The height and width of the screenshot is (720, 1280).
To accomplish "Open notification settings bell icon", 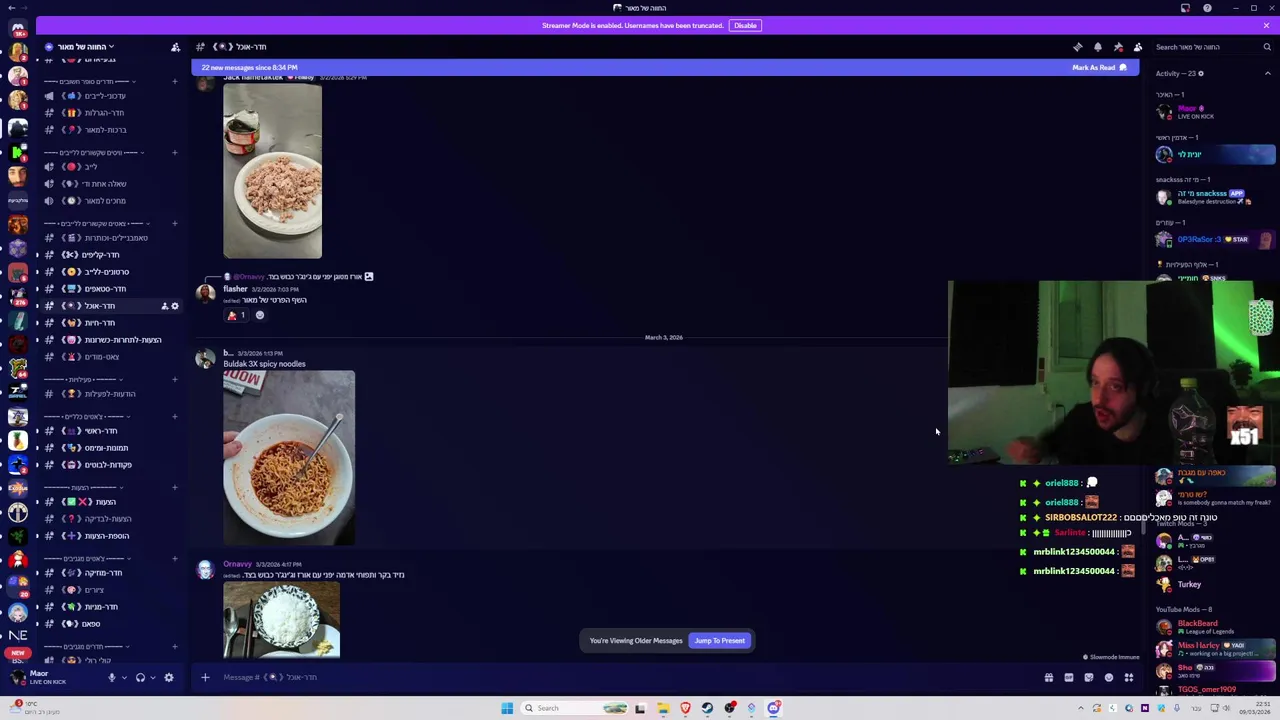I will [x=1097, y=47].
